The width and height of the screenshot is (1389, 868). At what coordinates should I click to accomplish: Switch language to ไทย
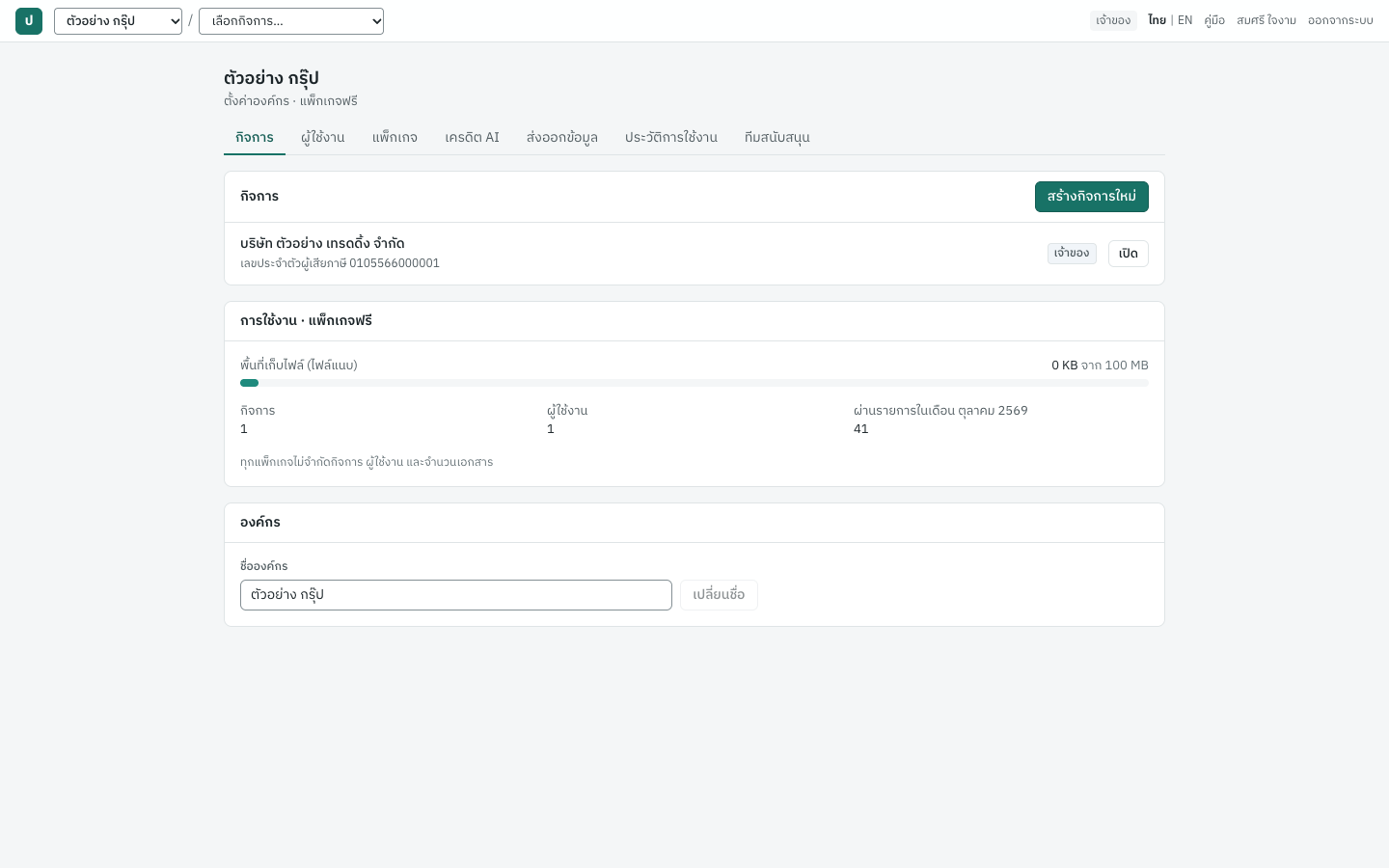pos(1157,20)
